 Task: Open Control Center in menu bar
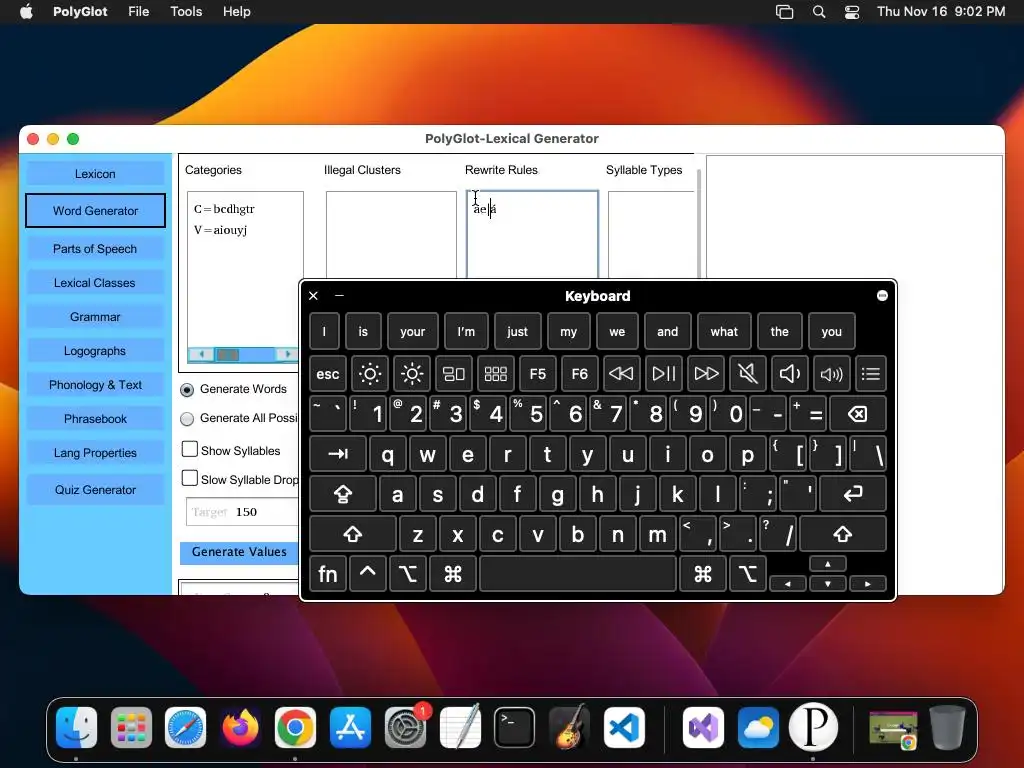(852, 12)
